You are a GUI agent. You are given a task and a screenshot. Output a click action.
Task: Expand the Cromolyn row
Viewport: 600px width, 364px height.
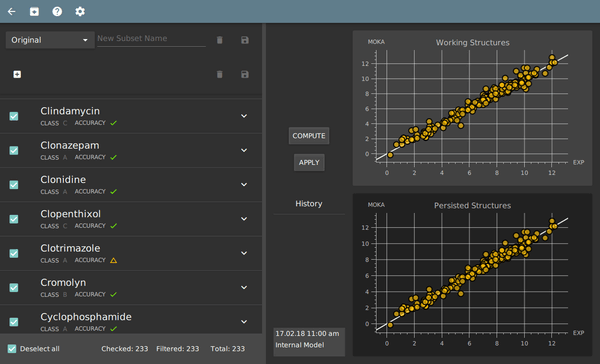point(244,287)
